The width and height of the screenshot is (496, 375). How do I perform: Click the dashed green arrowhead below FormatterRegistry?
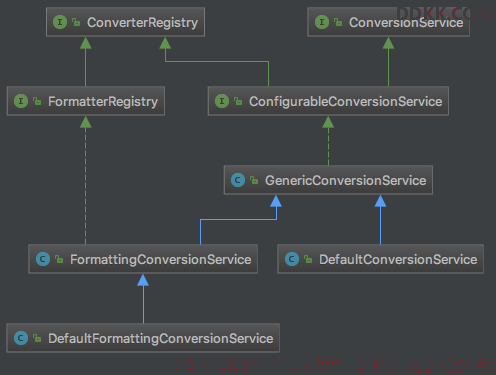click(x=86, y=122)
